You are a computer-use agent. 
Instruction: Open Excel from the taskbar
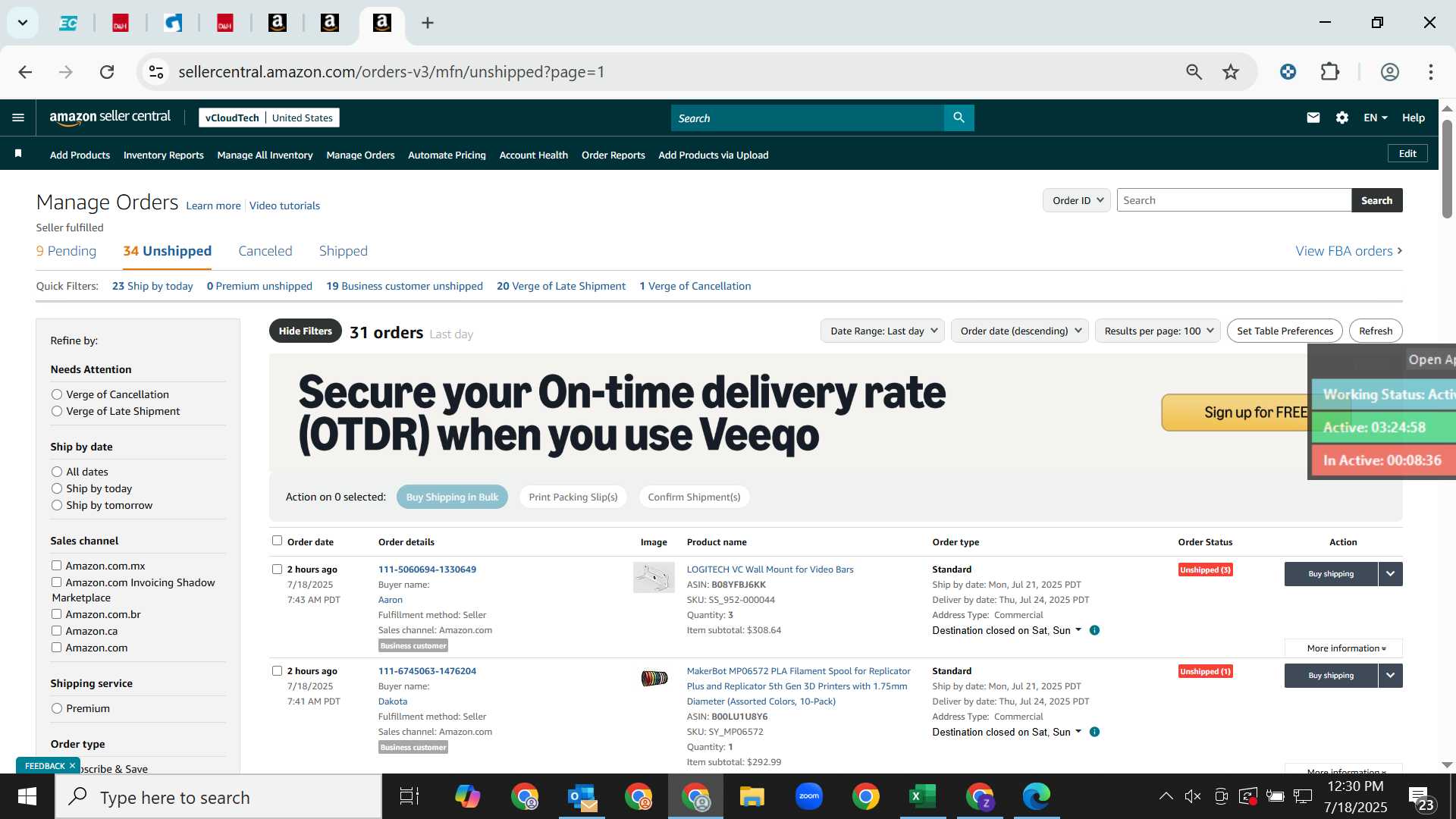click(x=922, y=797)
